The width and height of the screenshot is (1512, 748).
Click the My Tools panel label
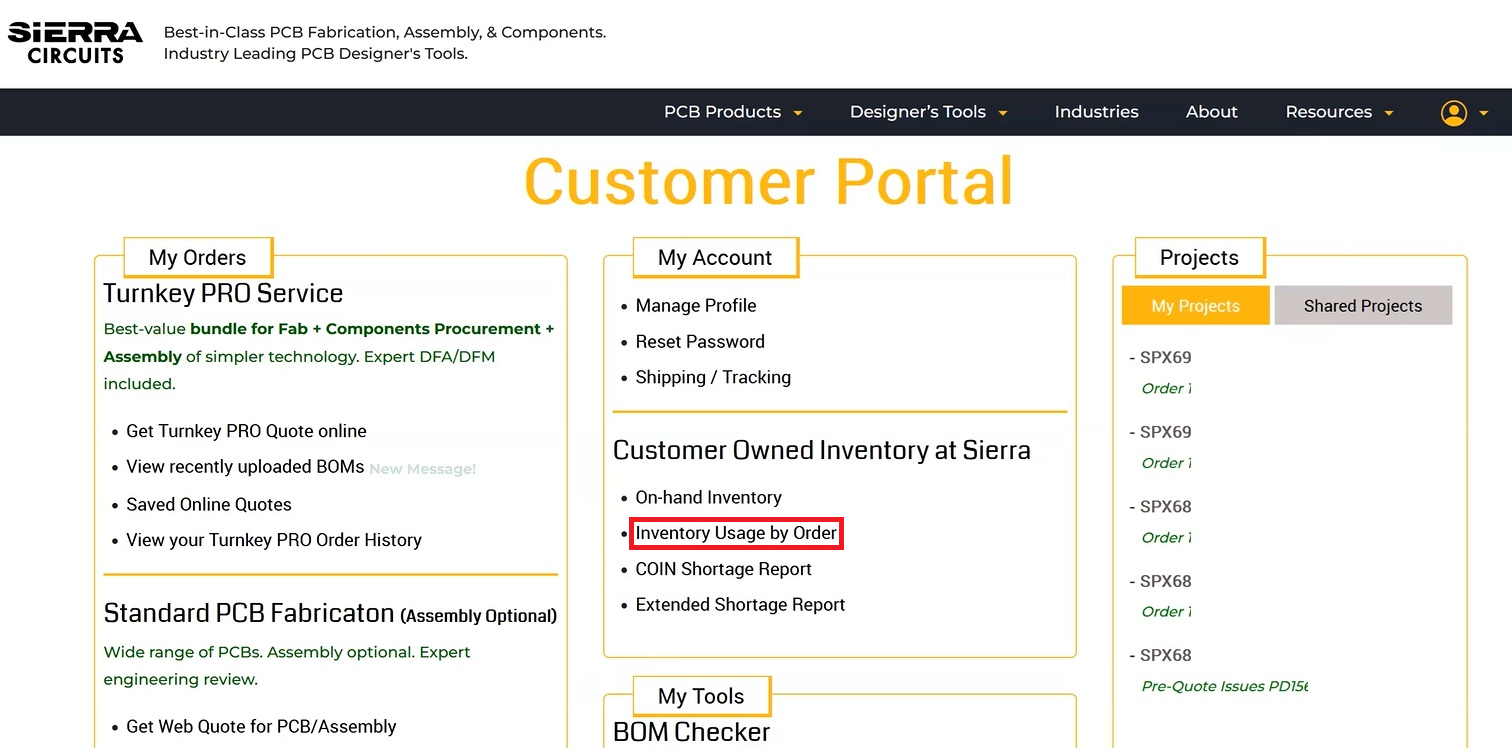(701, 696)
